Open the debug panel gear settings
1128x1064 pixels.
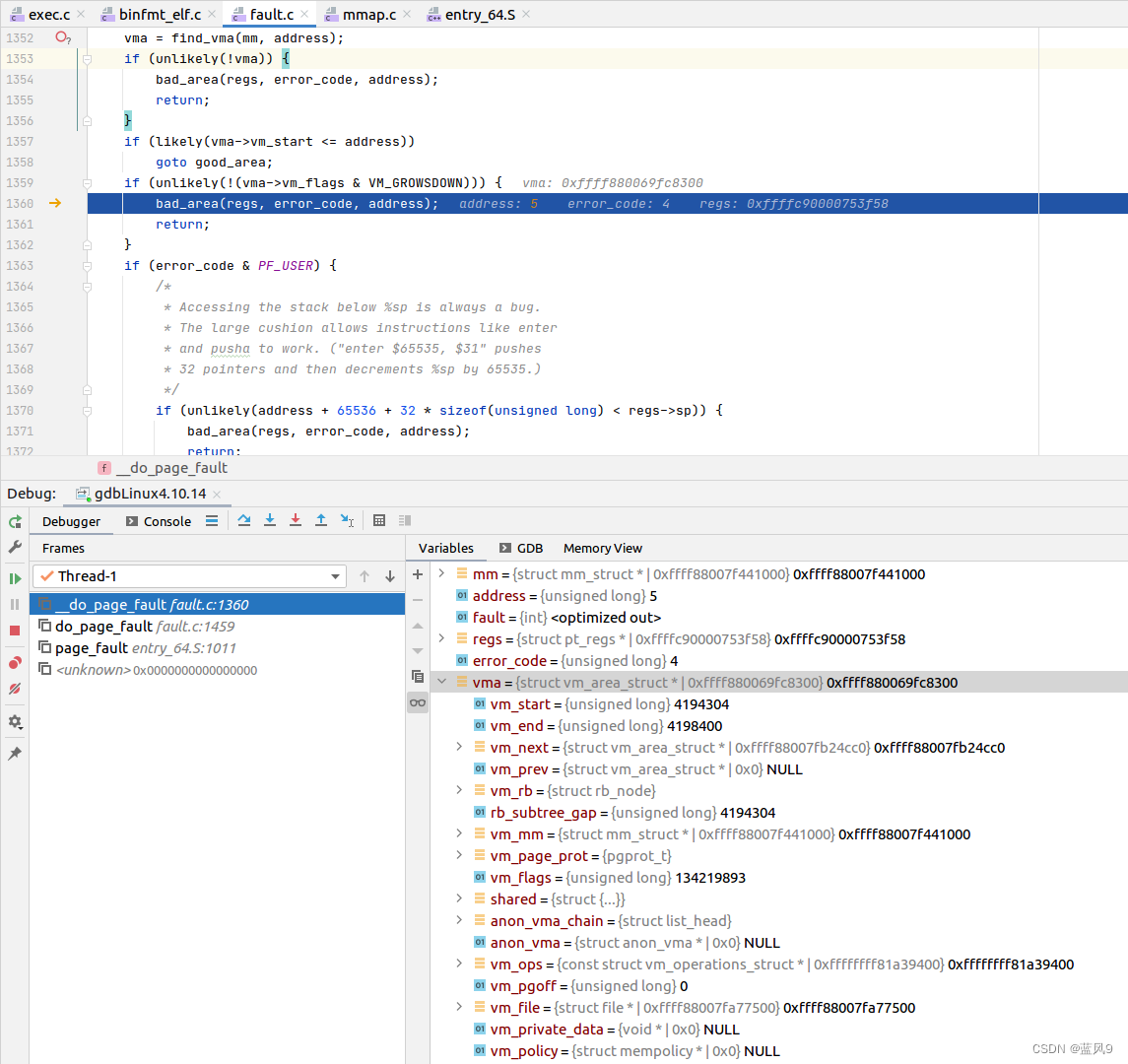pyautogui.click(x=15, y=721)
